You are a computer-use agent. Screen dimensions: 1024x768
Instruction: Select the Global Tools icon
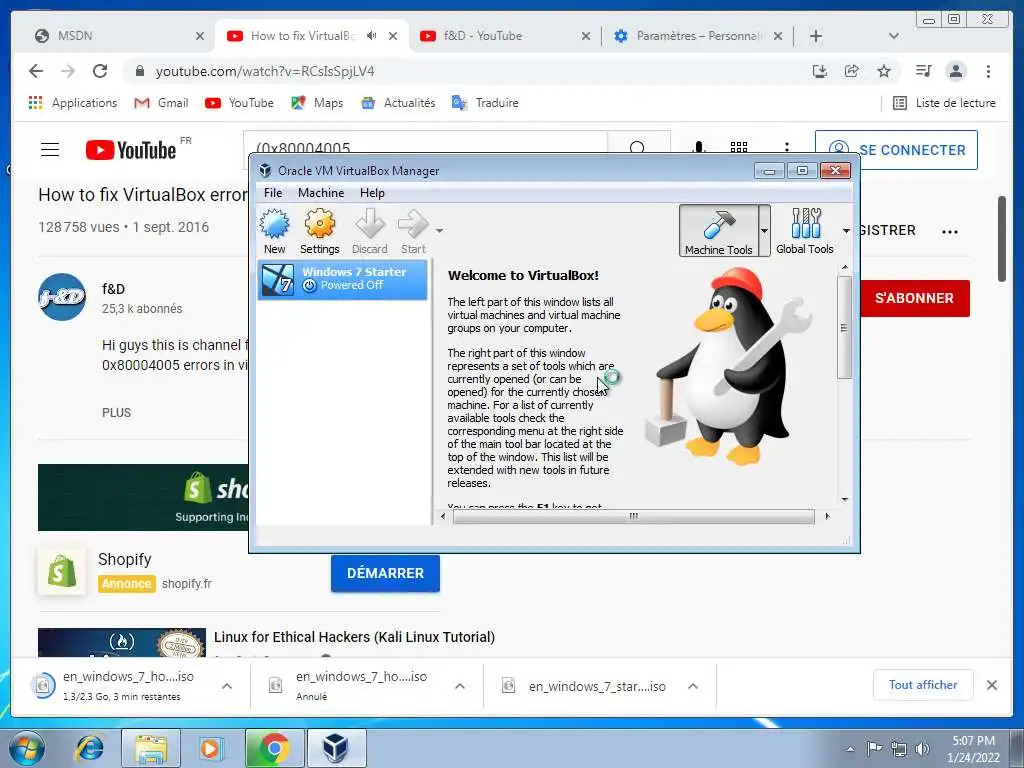click(x=805, y=231)
